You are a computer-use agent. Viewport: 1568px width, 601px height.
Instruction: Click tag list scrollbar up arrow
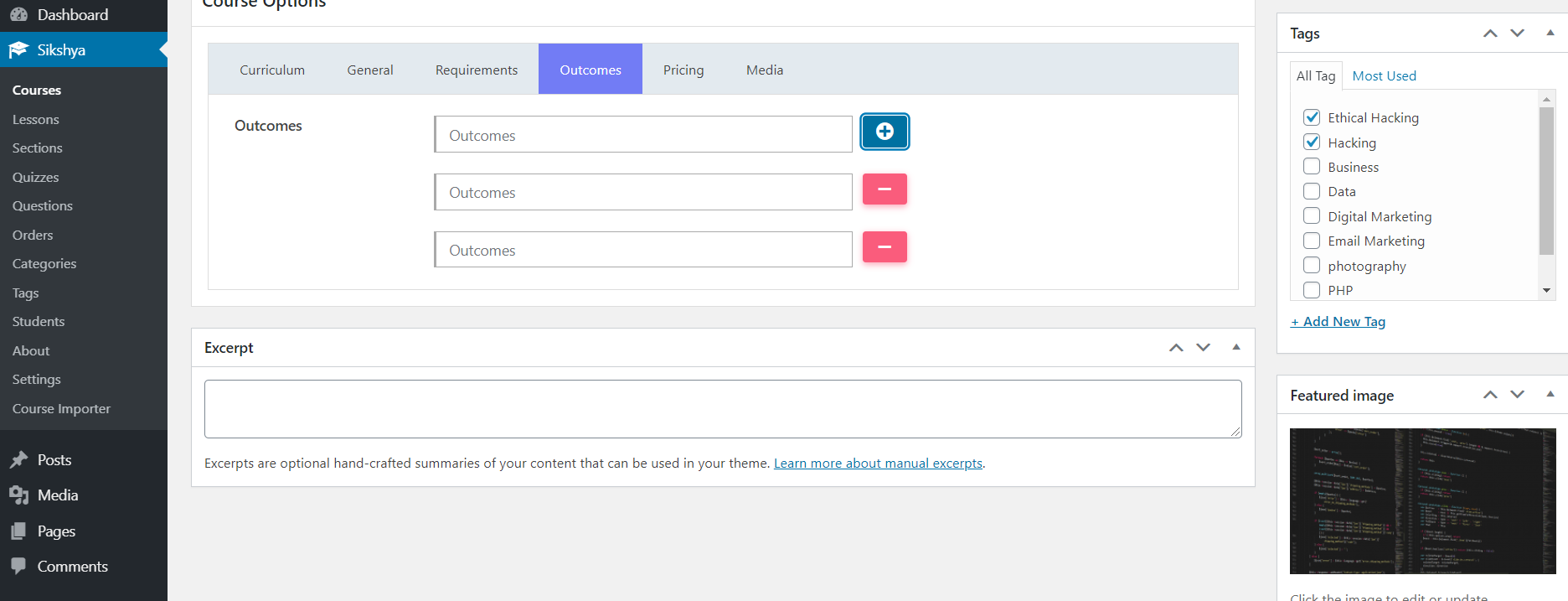pos(1546,99)
